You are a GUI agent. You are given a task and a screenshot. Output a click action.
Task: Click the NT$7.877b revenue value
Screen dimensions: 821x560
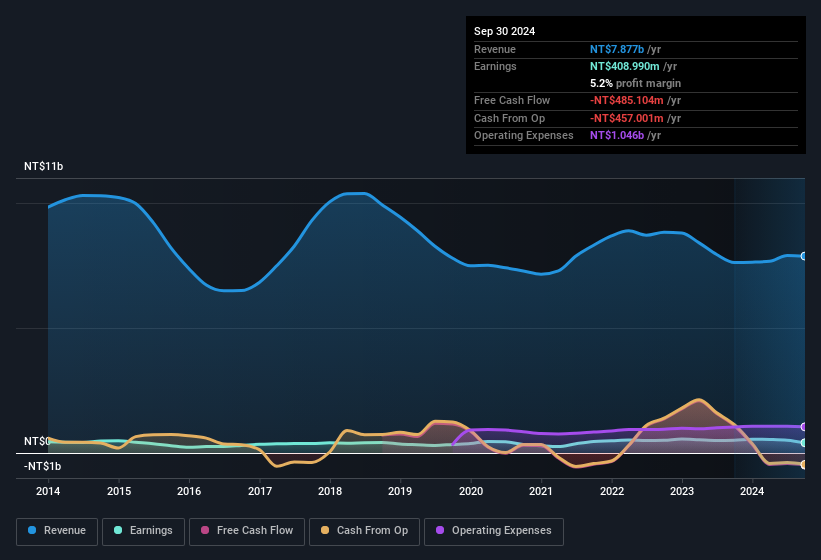(617, 49)
